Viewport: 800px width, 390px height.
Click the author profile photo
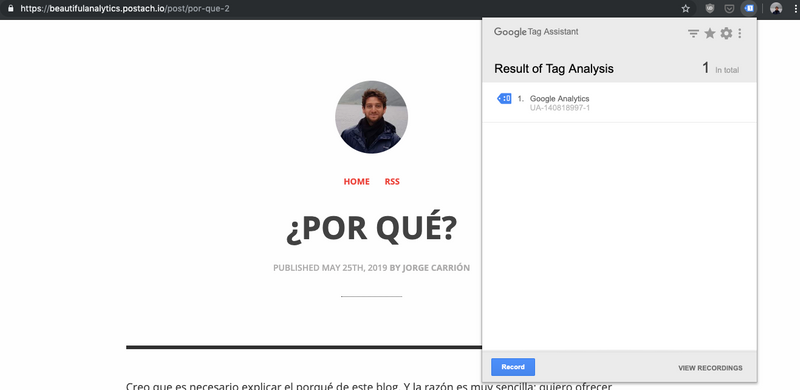[371, 117]
